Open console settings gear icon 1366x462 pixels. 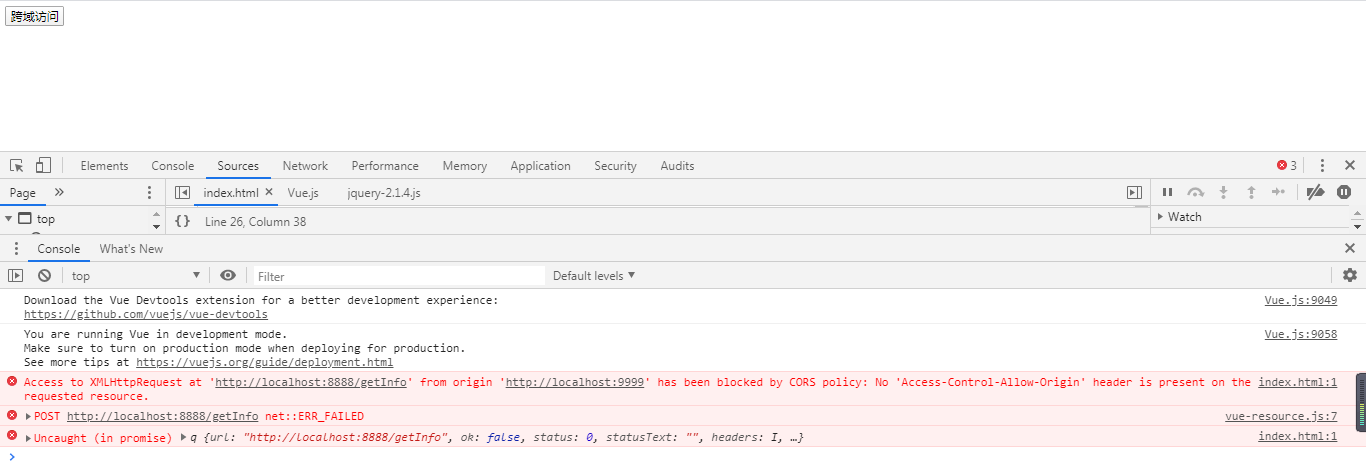pos(1350,276)
